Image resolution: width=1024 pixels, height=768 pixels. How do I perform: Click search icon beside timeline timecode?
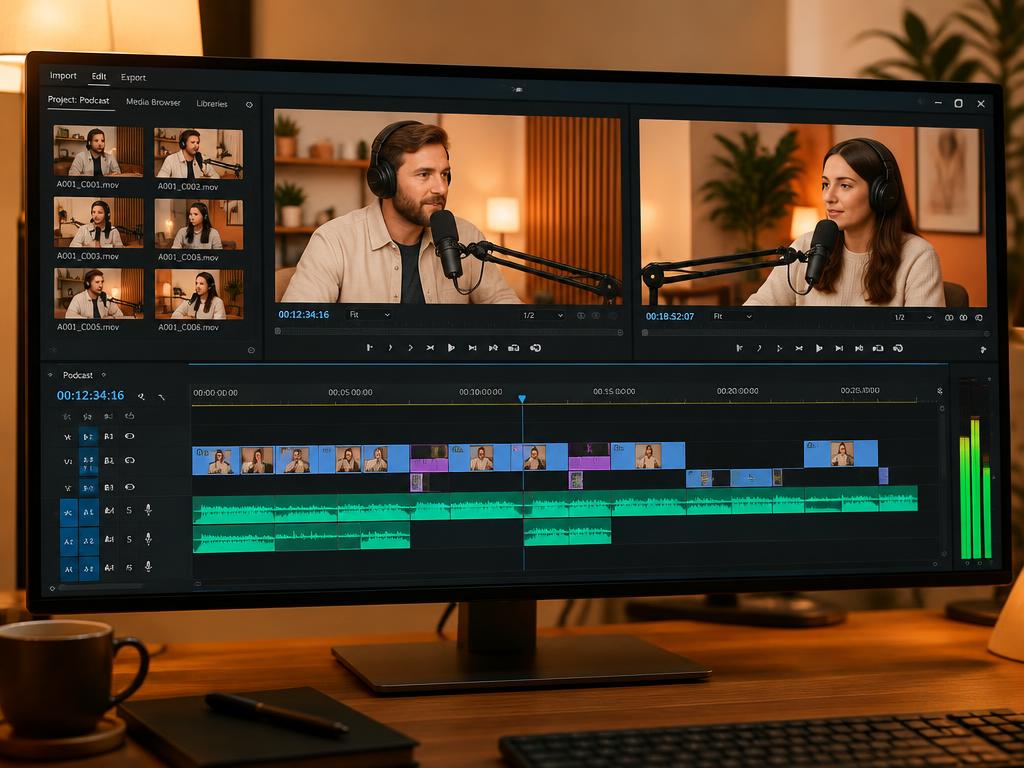coord(141,396)
